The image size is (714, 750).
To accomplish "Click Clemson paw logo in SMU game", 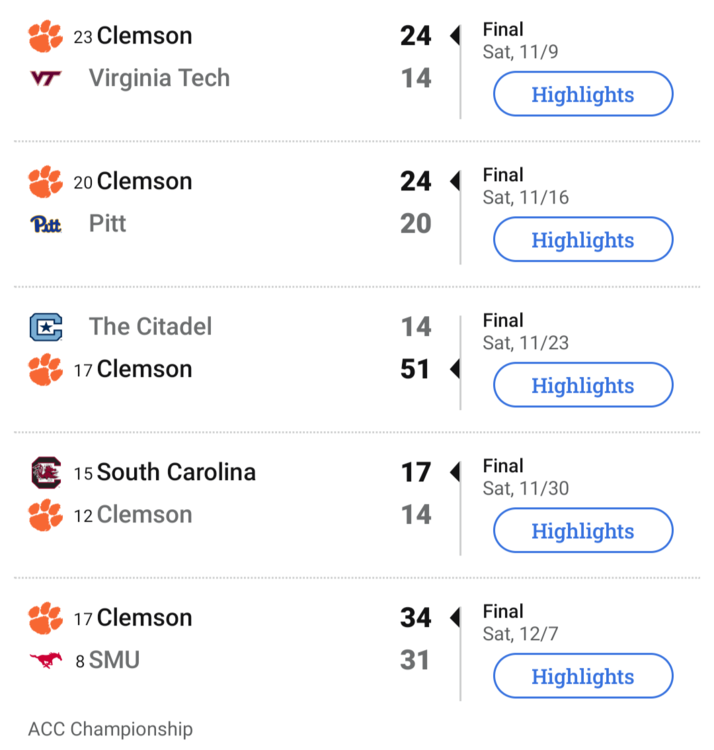I will coord(46,618).
